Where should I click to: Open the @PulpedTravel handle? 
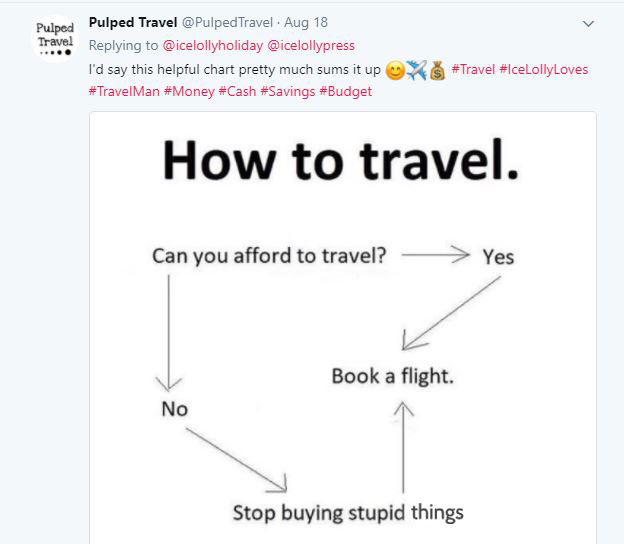(227, 23)
